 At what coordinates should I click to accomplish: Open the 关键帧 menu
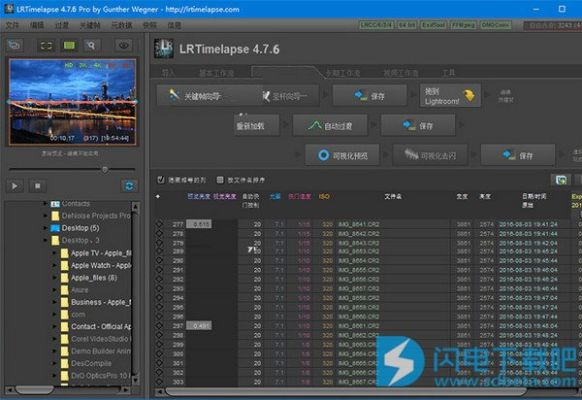click(x=90, y=25)
